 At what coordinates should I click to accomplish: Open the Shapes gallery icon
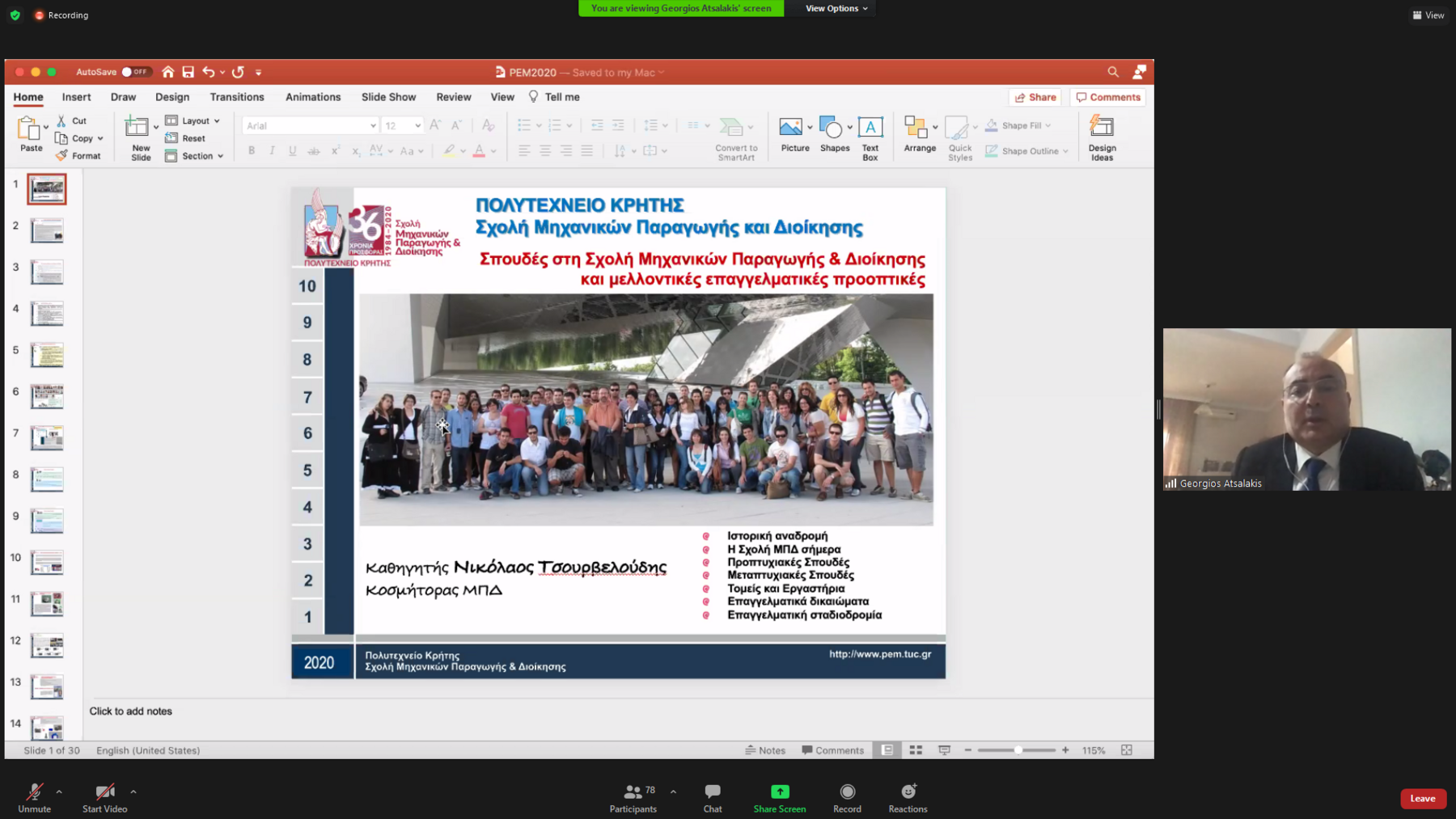tap(831, 128)
